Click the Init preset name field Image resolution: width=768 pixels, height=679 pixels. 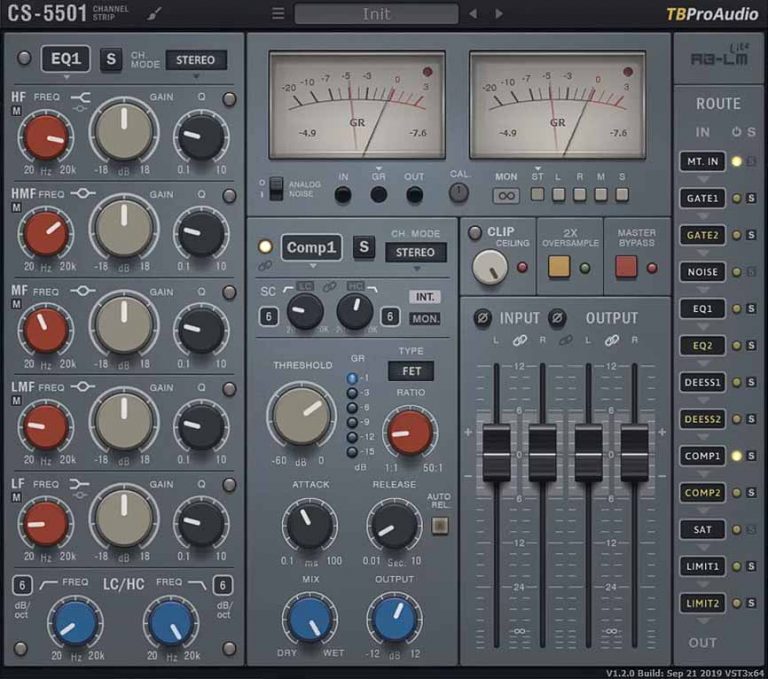pyautogui.click(x=376, y=14)
